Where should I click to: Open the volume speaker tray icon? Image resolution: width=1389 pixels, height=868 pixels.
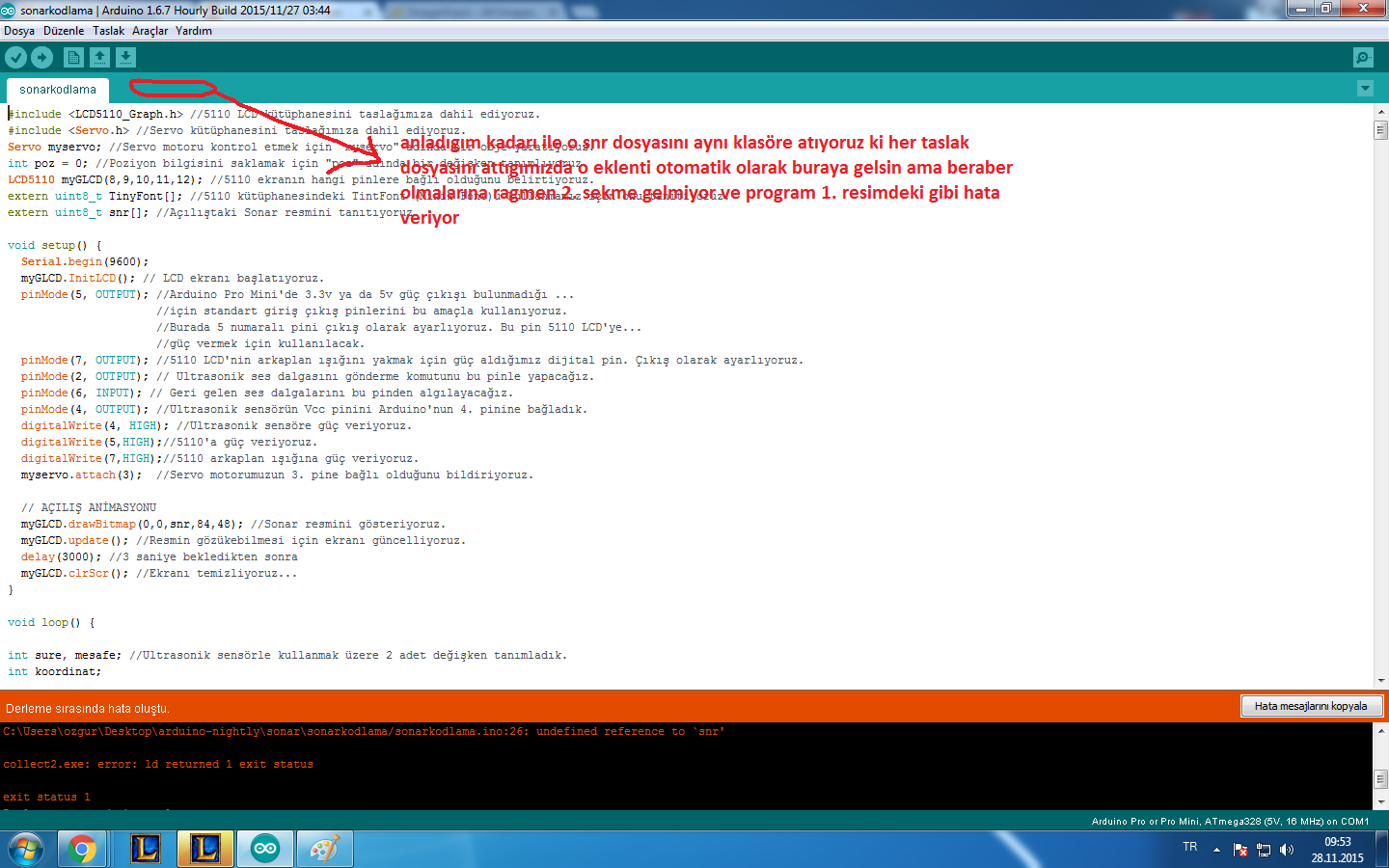tap(1287, 850)
